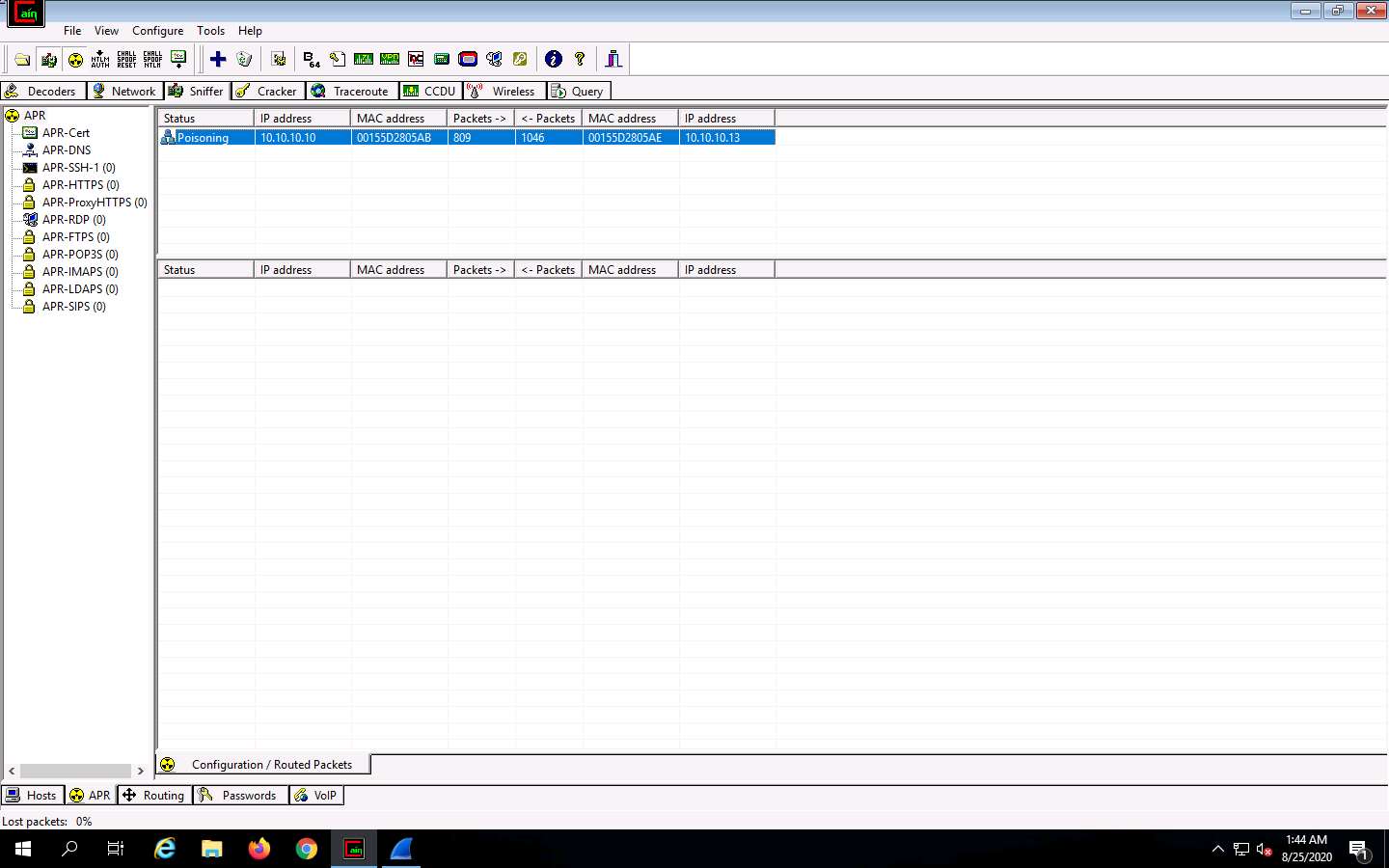1389x868 pixels.
Task: Select APR-Cert in the tree
Action: pos(66,133)
